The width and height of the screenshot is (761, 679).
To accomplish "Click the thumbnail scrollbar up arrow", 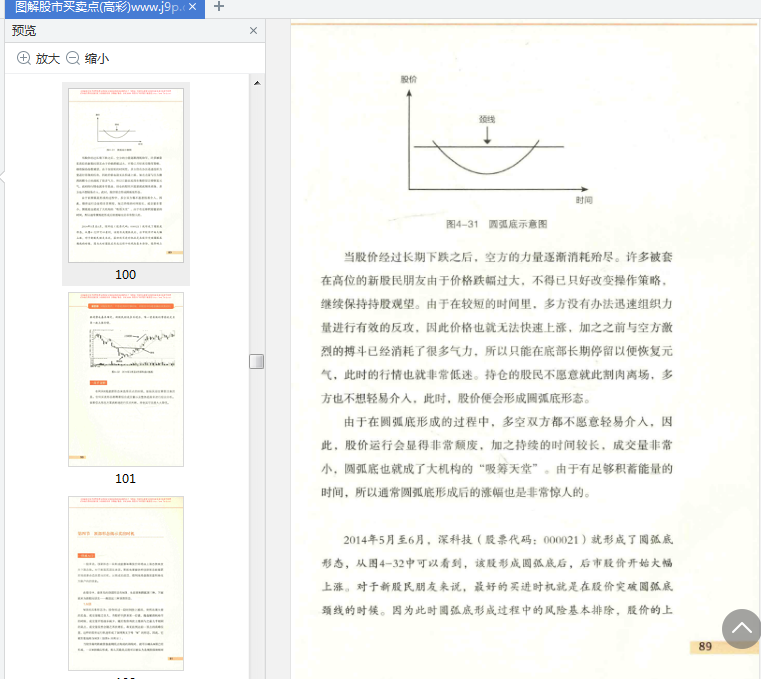I will [x=257, y=83].
